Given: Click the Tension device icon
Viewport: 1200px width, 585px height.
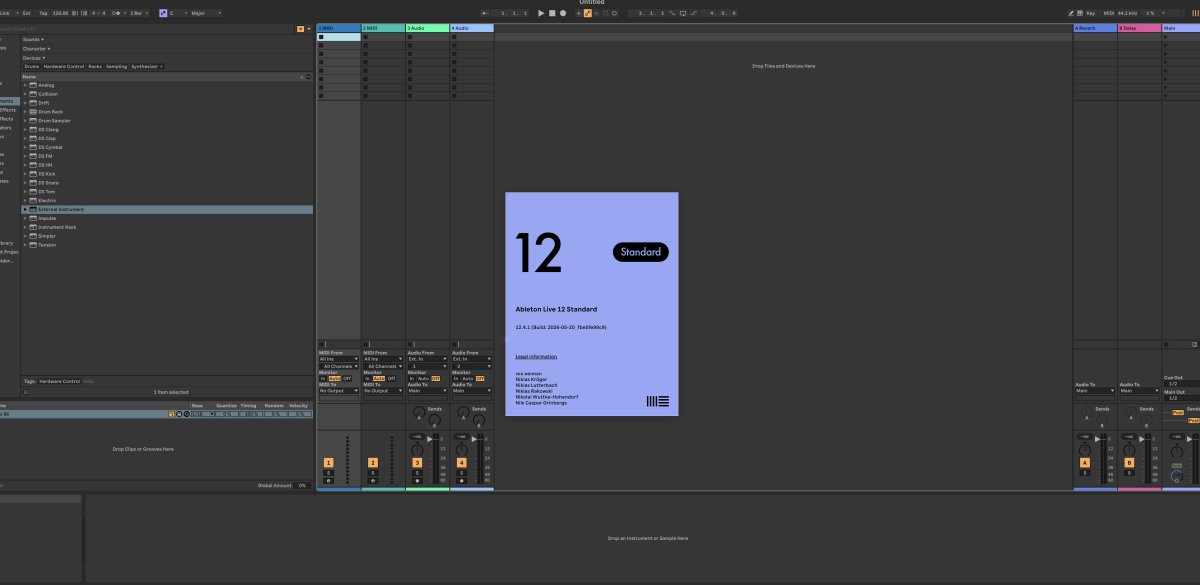Looking at the screenshot, I should coord(33,245).
